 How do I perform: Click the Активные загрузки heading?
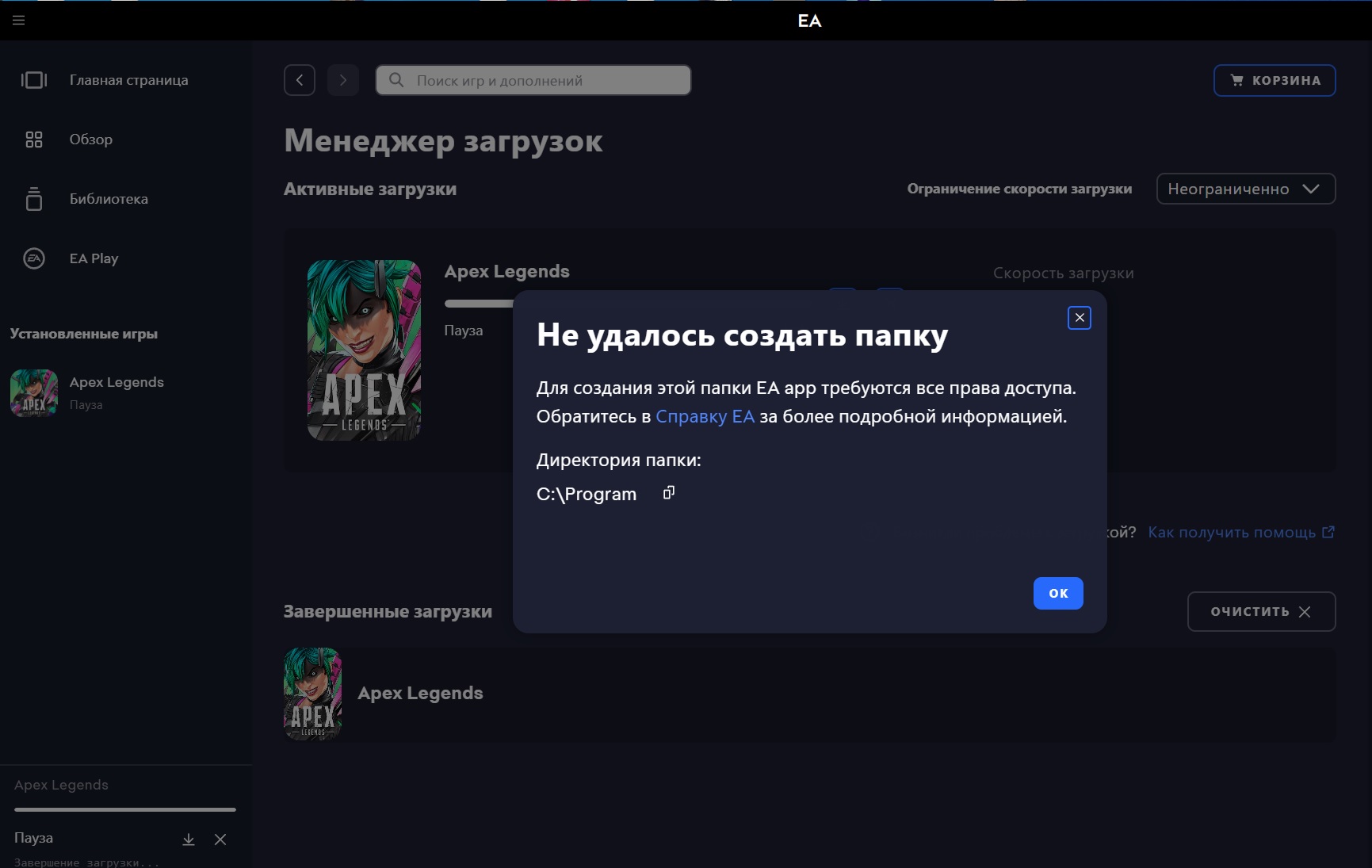[x=370, y=189]
